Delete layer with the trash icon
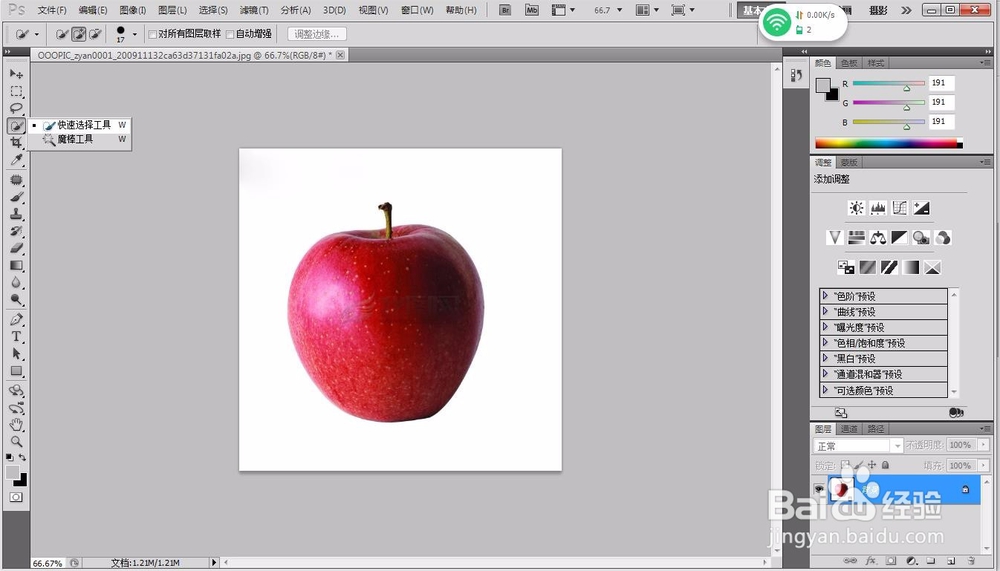 tap(971, 561)
